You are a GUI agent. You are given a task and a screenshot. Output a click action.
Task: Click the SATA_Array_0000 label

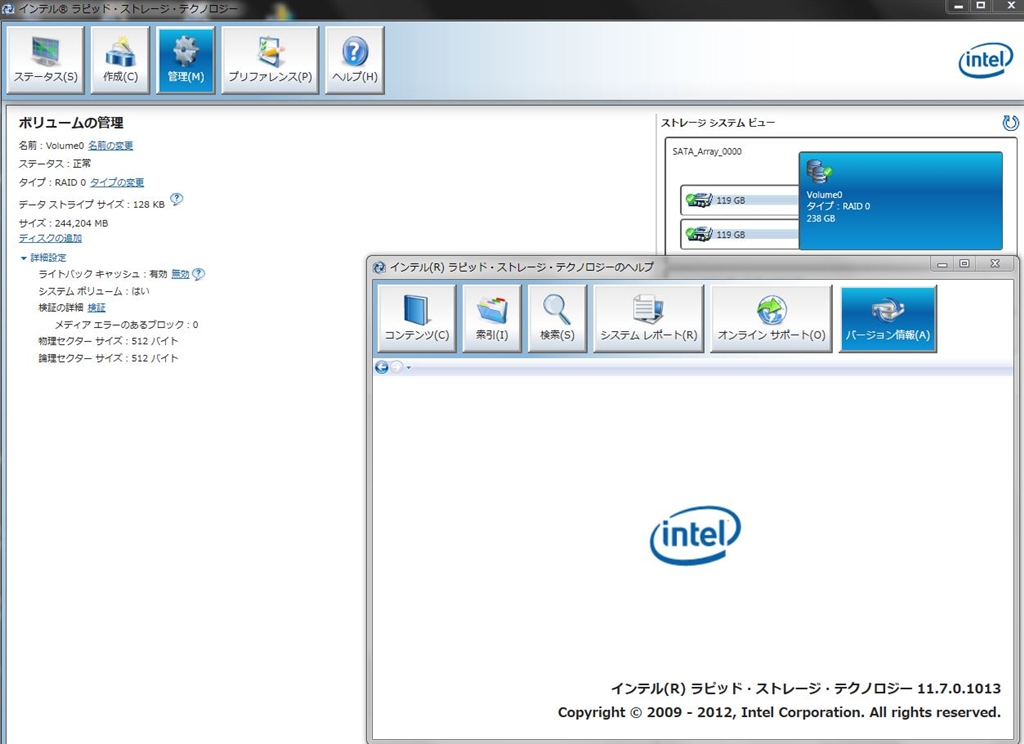tap(707, 152)
